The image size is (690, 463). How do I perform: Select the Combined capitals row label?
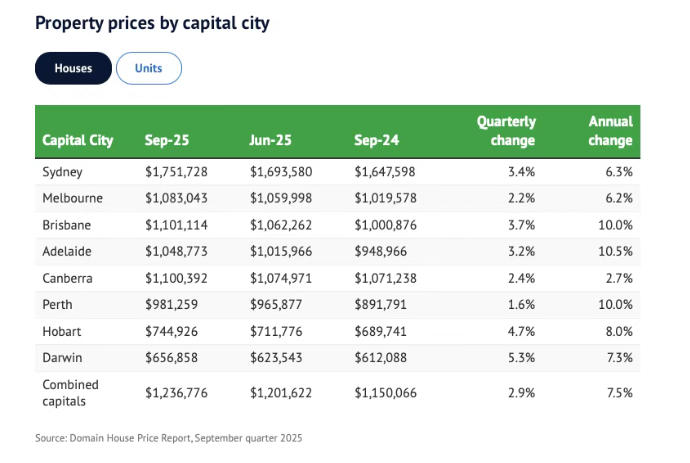tap(72, 392)
